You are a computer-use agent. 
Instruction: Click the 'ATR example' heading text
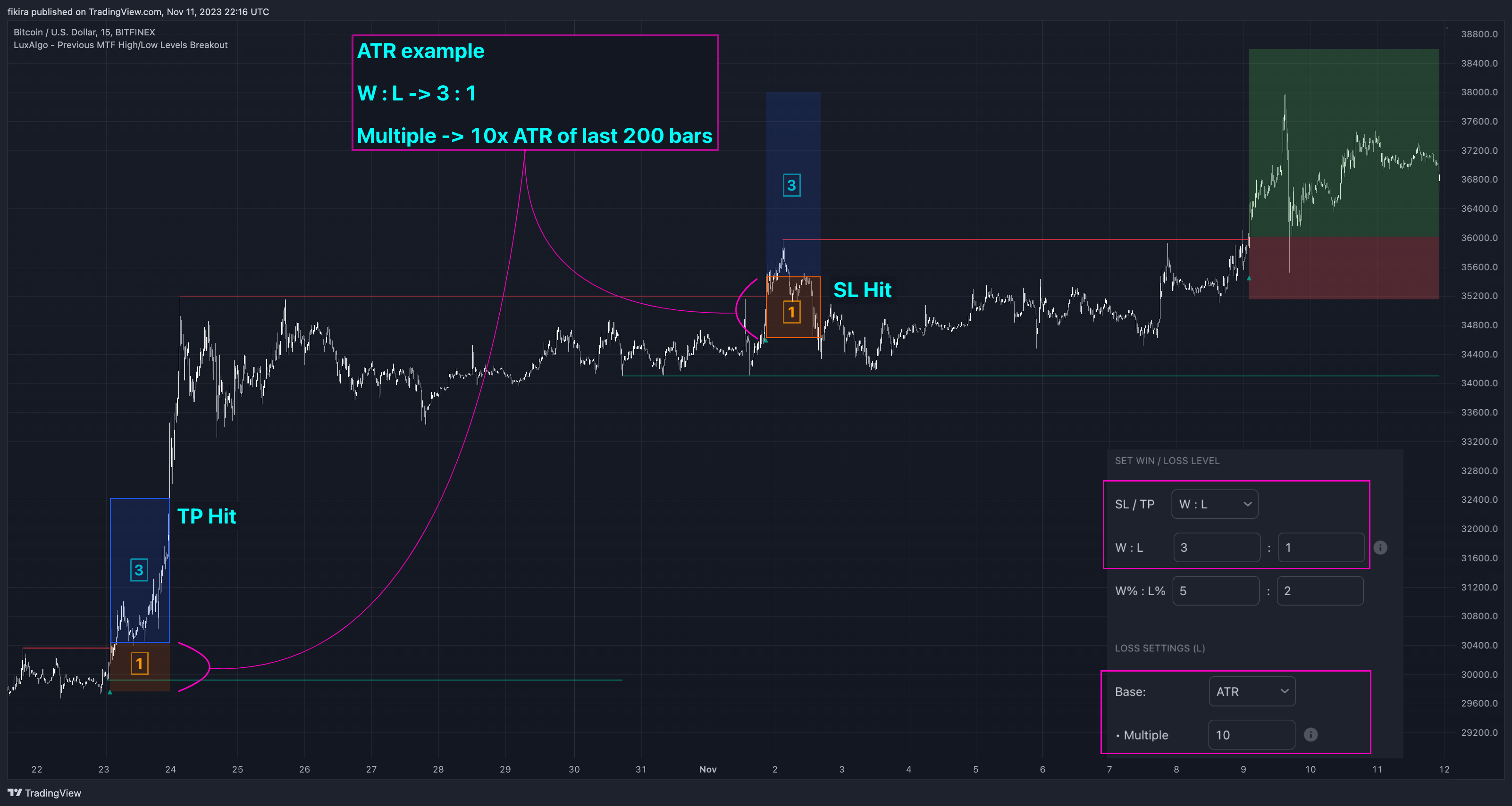(421, 51)
